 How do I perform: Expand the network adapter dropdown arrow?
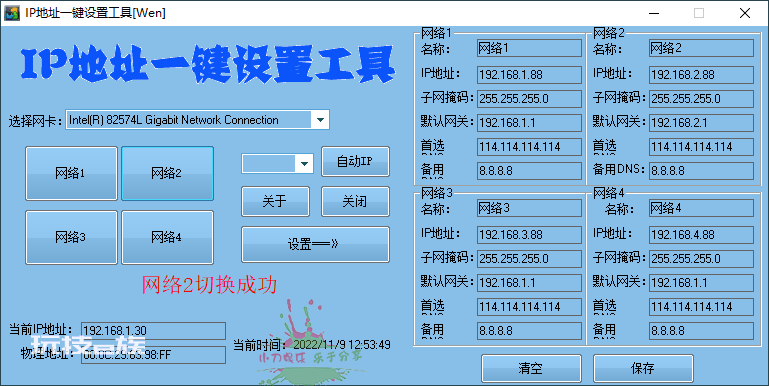320,120
